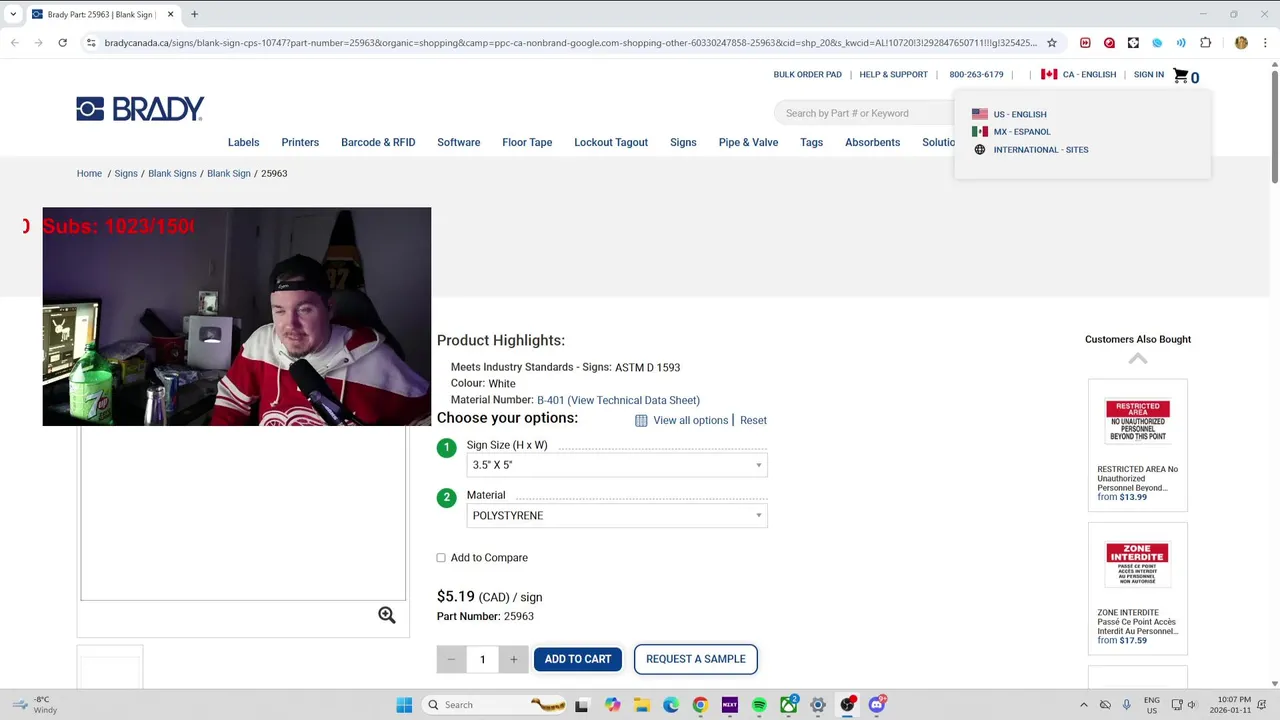1280x720 pixels.
Task: Open Windows Start menu
Action: click(x=404, y=705)
